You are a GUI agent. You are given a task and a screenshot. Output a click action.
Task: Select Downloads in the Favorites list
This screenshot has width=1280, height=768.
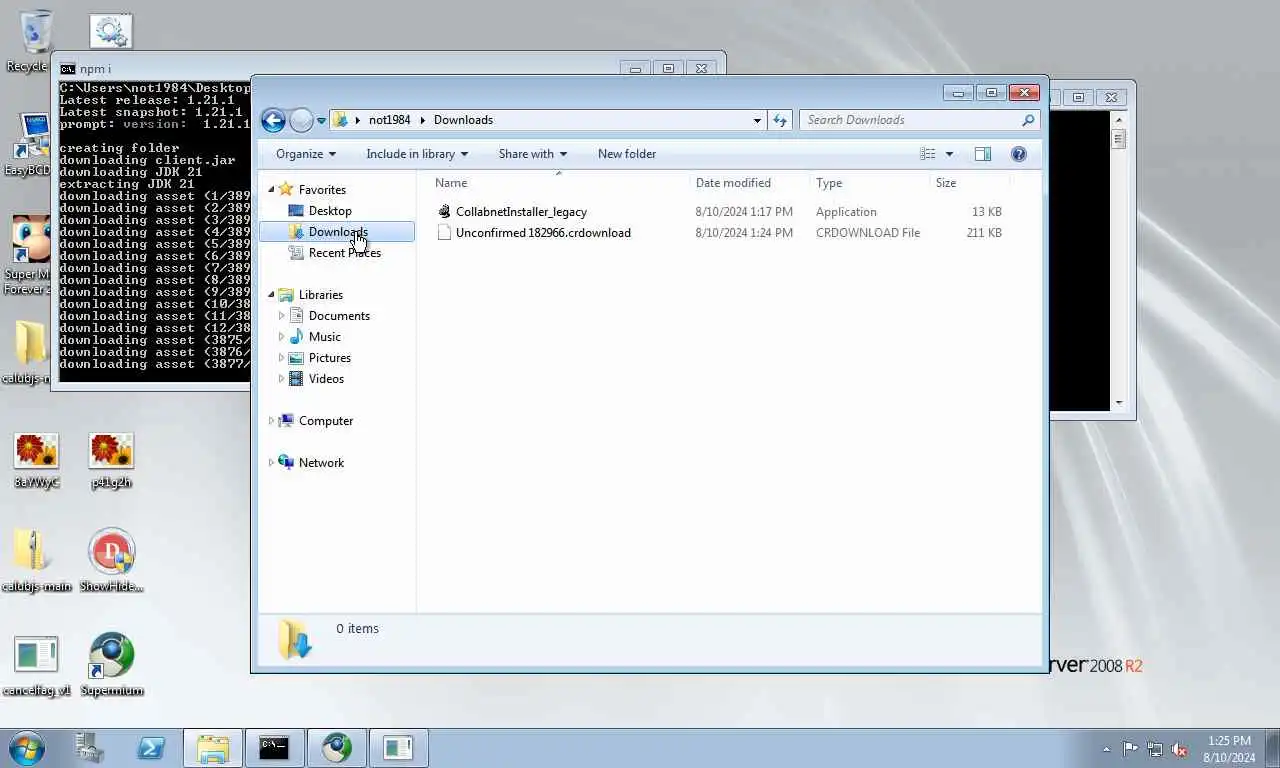[337, 232]
